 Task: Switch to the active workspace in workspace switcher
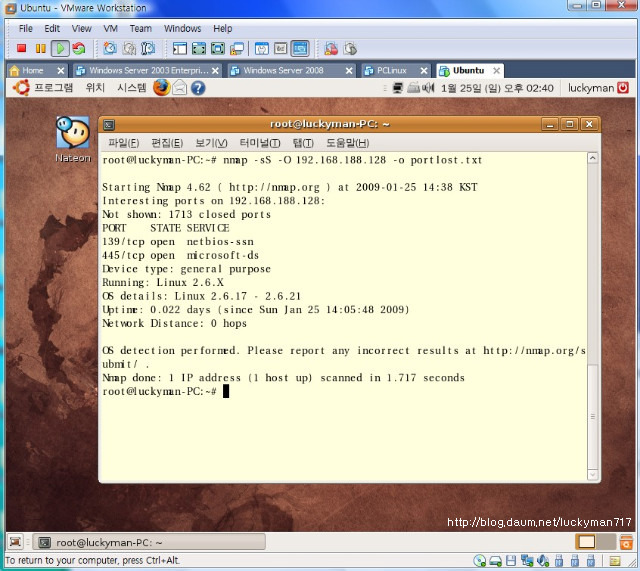tap(587, 542)
